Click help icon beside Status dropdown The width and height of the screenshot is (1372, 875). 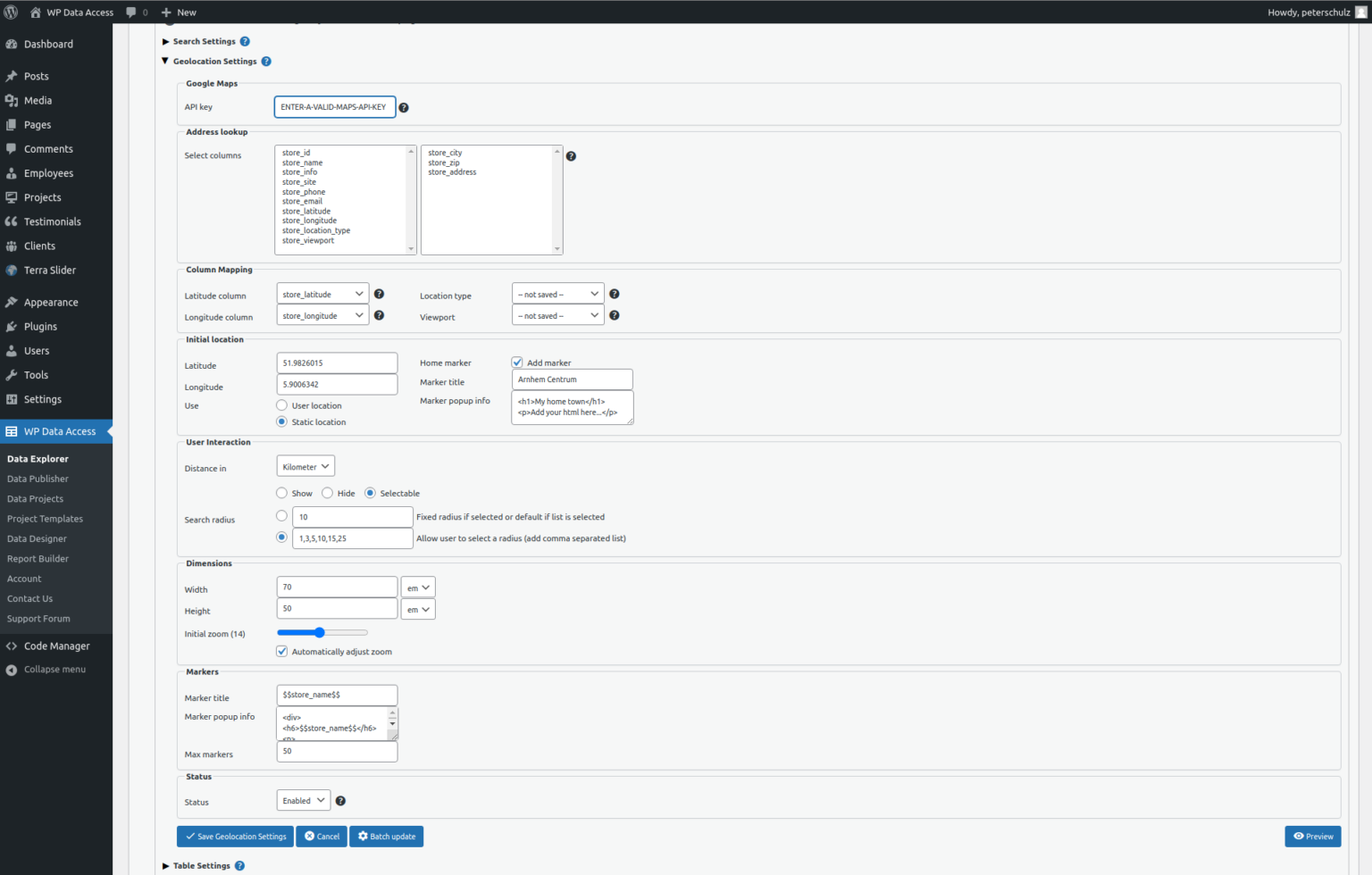(x=340, y=801)
